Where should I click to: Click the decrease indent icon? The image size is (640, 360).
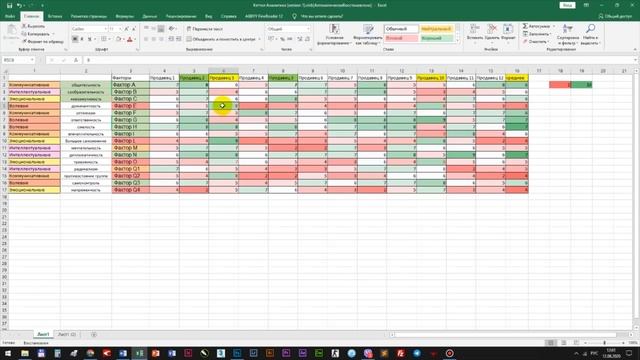click(x=171, y=39)
